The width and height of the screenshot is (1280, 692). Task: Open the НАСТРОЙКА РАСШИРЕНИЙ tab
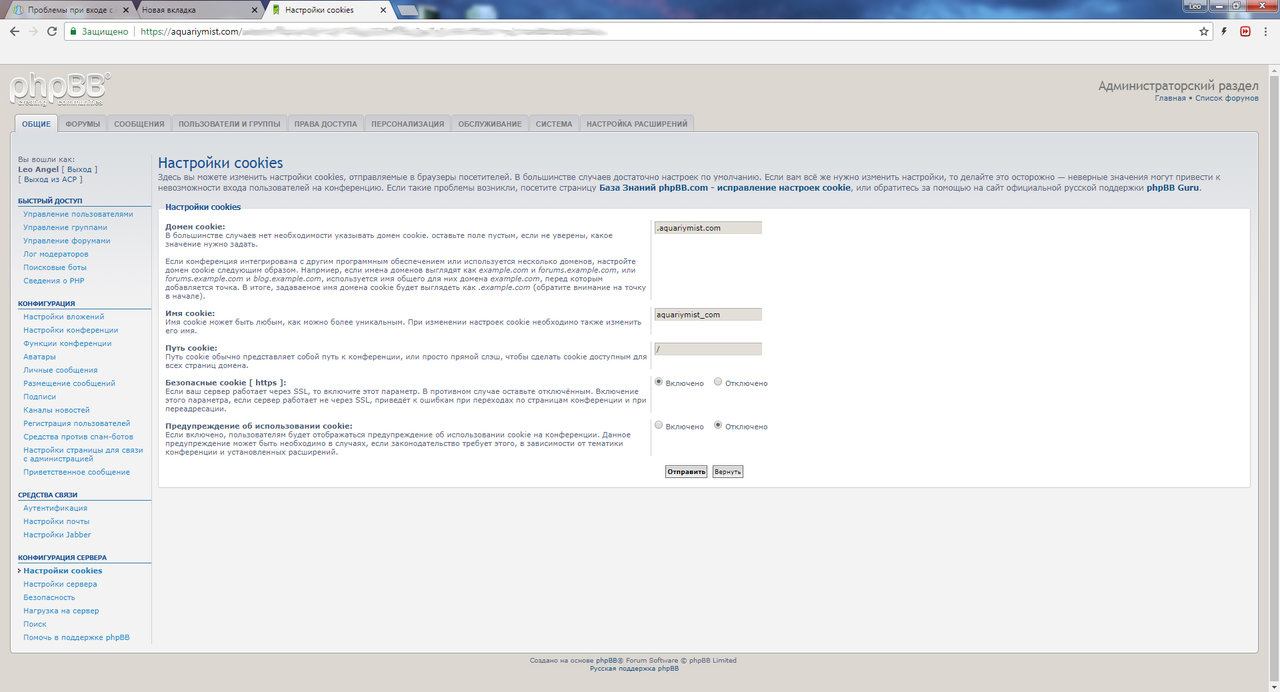(637, 124)
